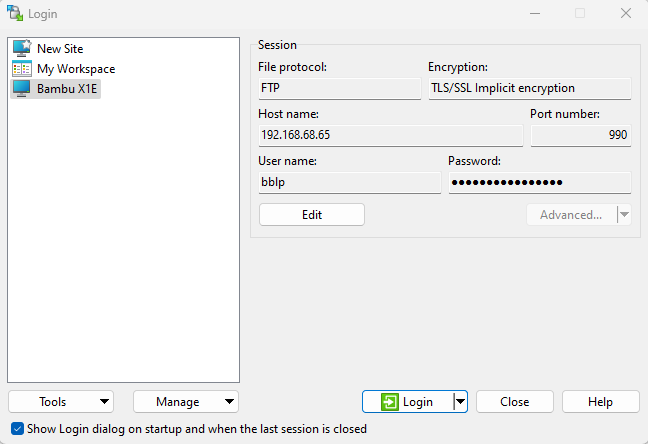Select the Bambu X1E site entry
This screenshot has height=444, width=648.
tap(69, 89)
